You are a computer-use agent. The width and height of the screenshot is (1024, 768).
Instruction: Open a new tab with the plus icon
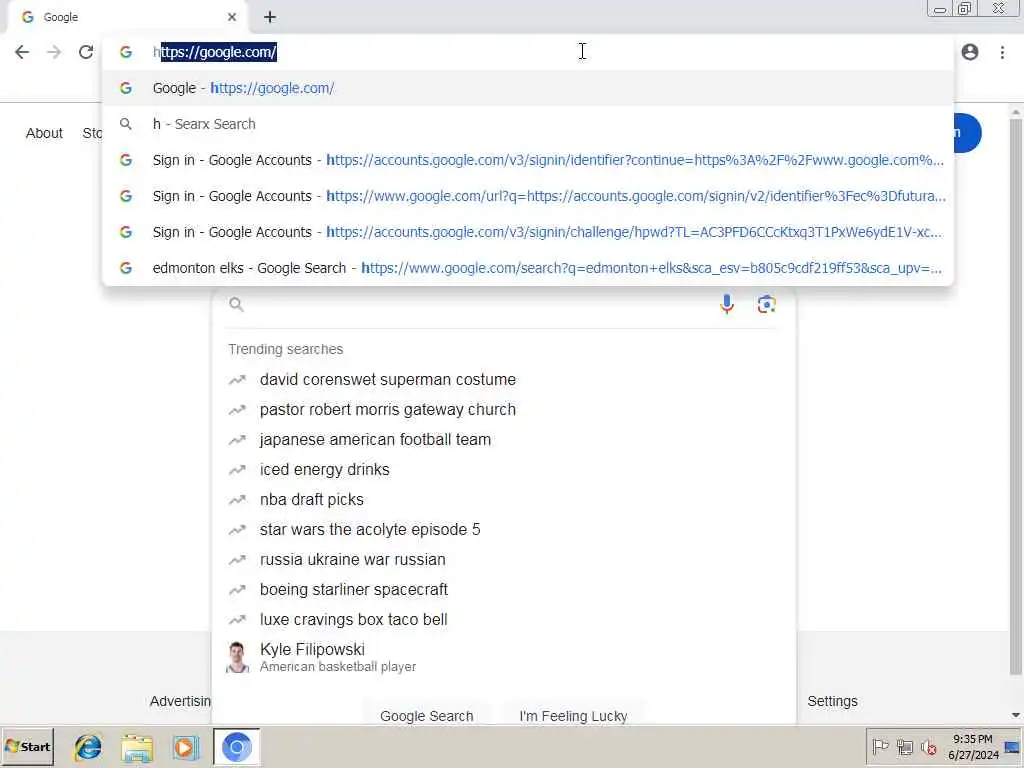pyautogui.click(x=270, y=17)
